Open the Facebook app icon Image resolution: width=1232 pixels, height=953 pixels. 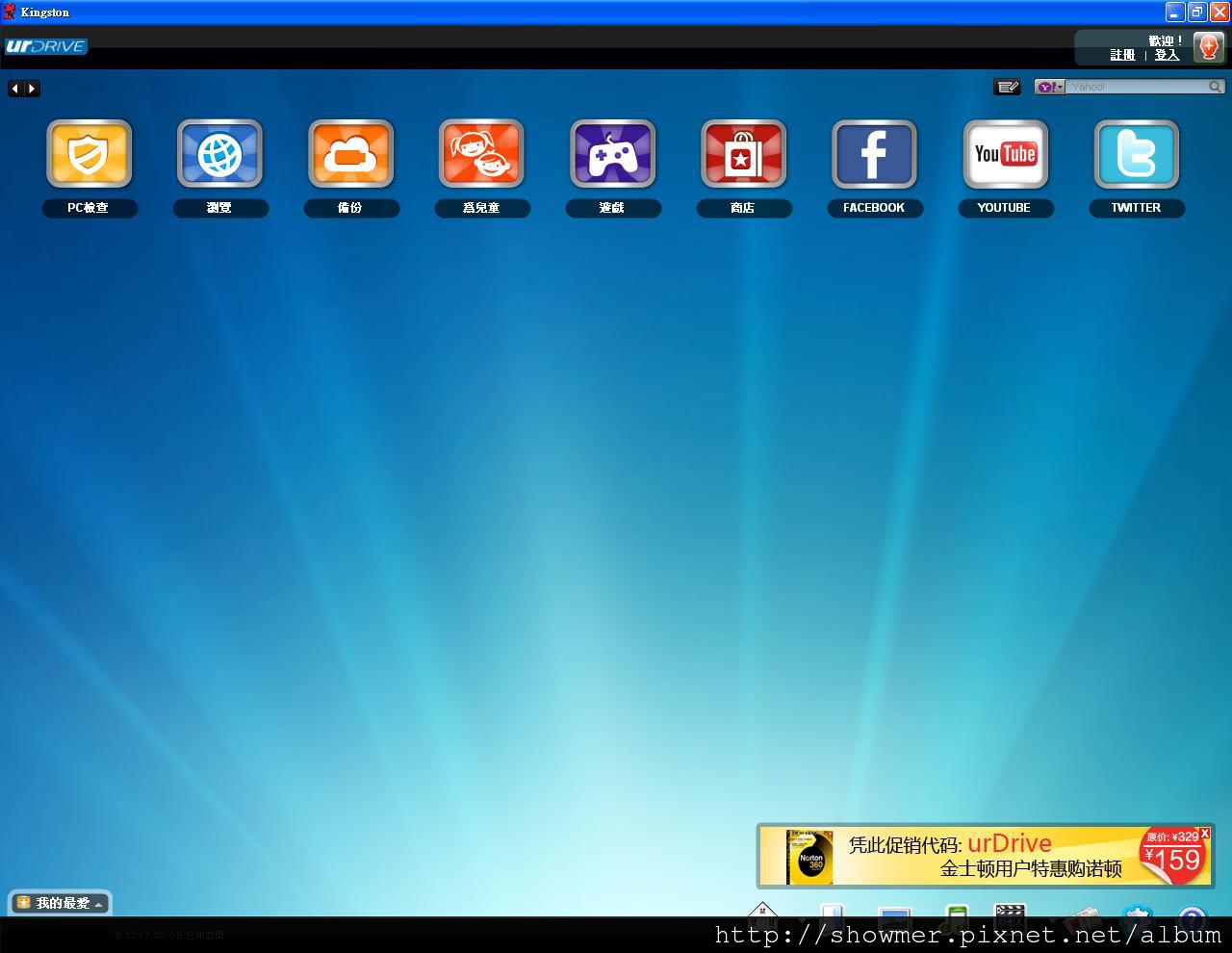pos(875,154)
